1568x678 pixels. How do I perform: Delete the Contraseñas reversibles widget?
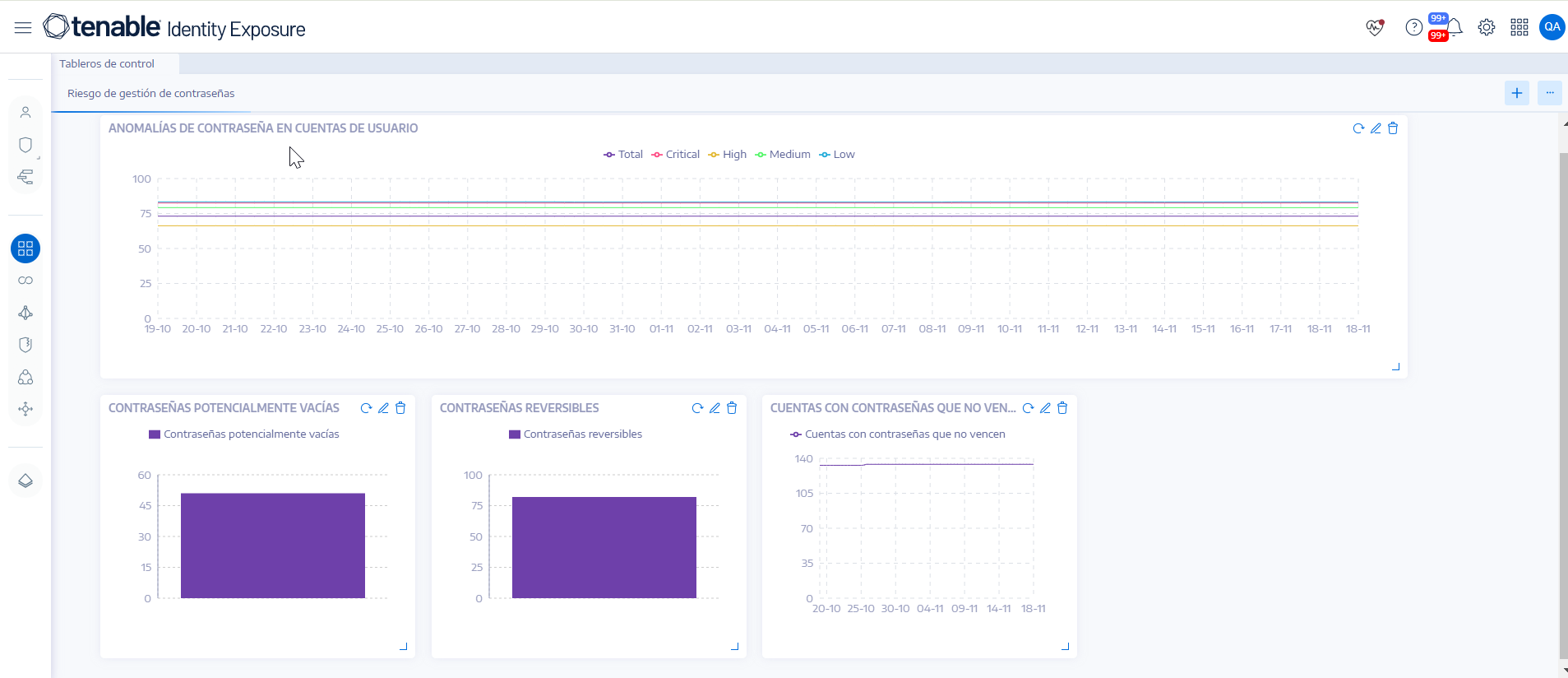732,408
